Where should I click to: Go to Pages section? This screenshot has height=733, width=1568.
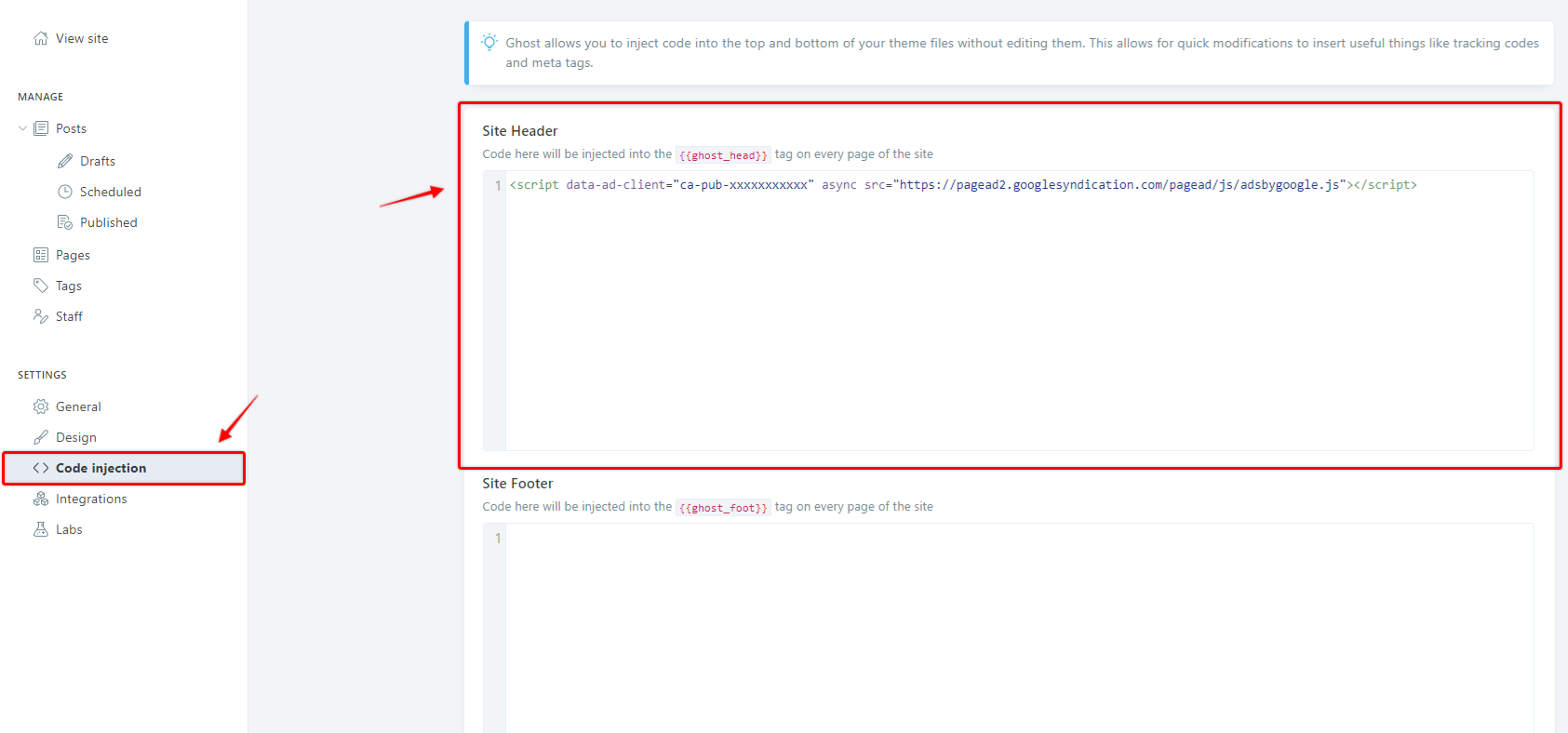click(73, 255)
